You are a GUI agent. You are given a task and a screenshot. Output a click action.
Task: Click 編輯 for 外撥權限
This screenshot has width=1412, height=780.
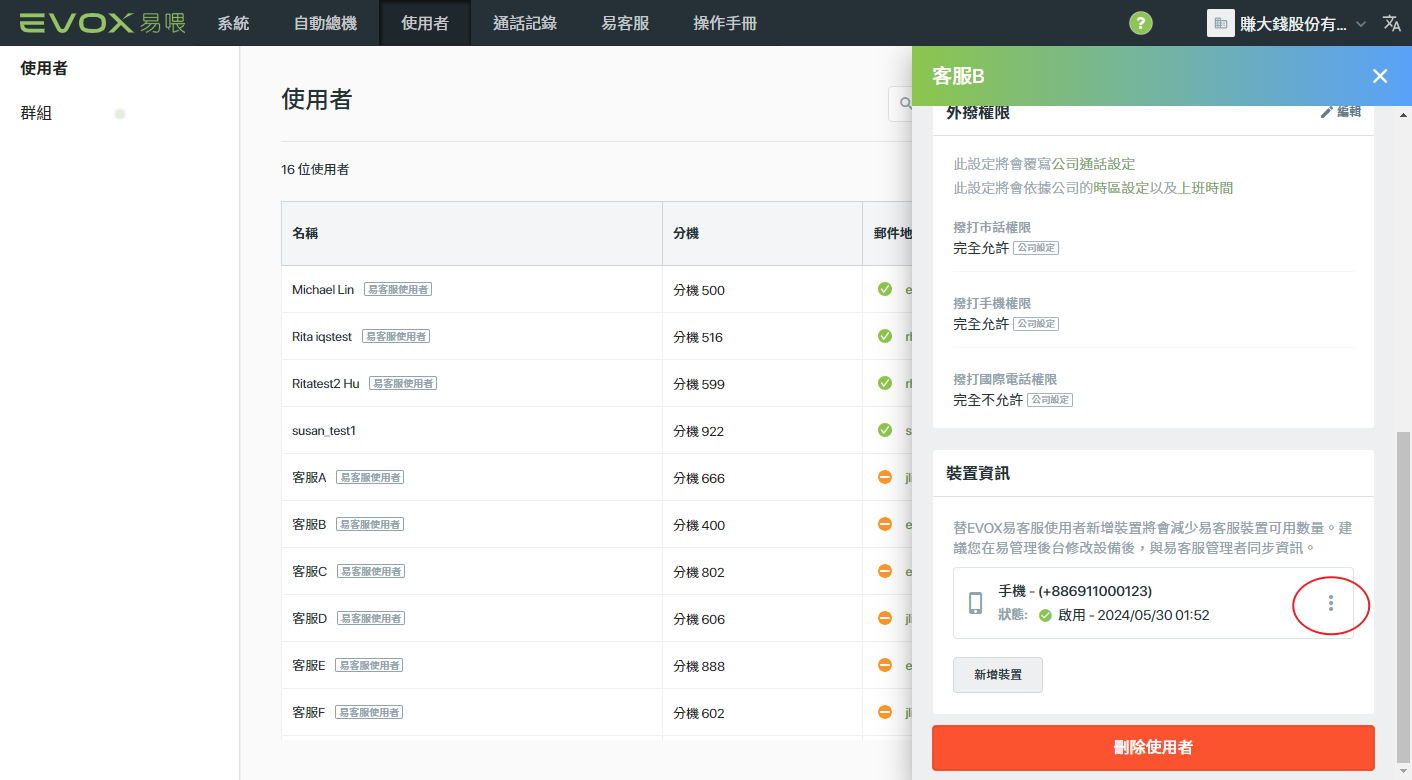point(1341,112)
